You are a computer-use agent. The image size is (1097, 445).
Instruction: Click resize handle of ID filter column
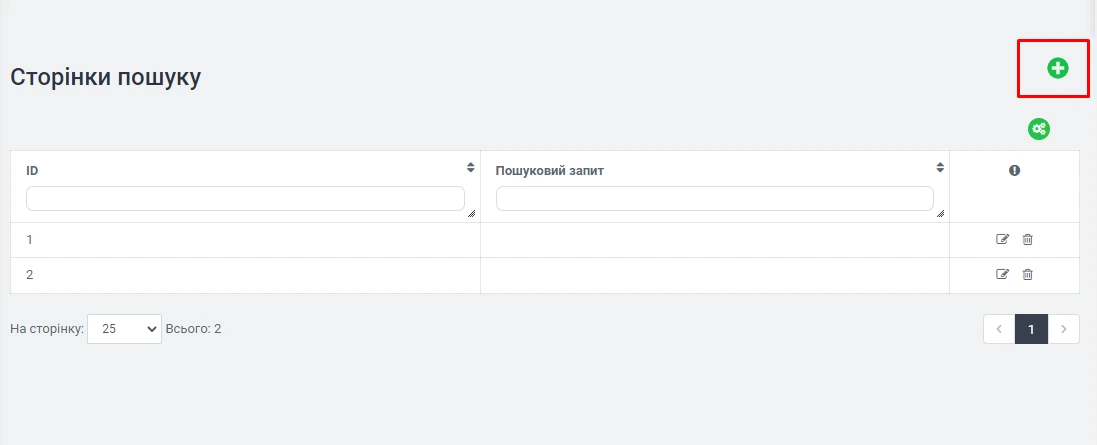pos(471,213)
